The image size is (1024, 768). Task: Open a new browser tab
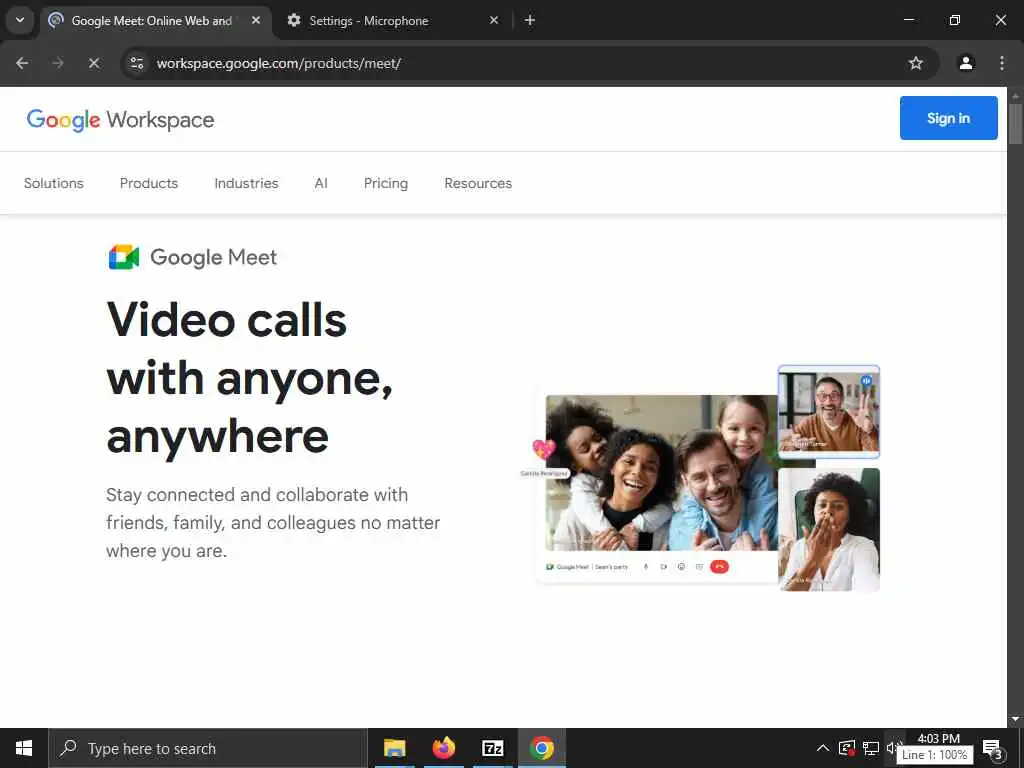tap(530, 20)
